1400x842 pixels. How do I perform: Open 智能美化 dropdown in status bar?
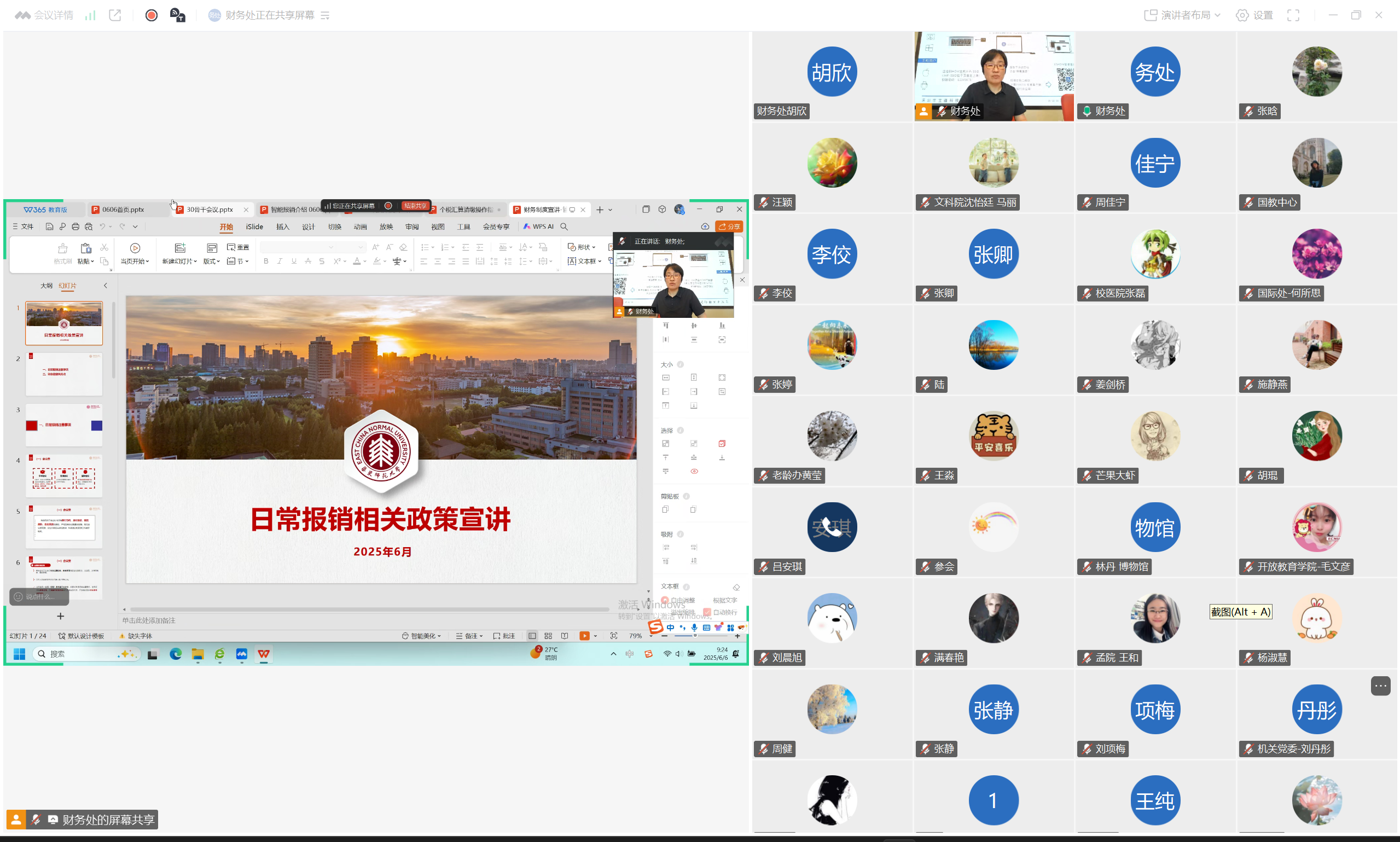421,636
